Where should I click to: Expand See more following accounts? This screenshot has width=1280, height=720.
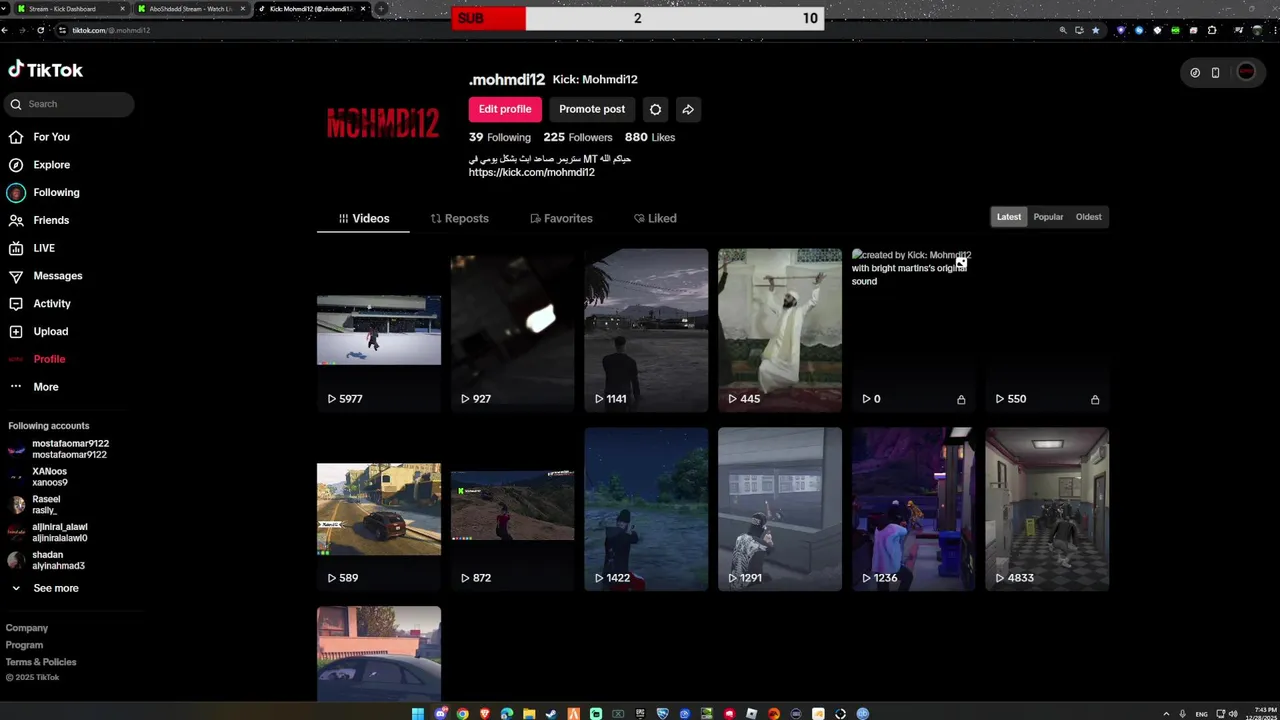click(x=55, y=588)
